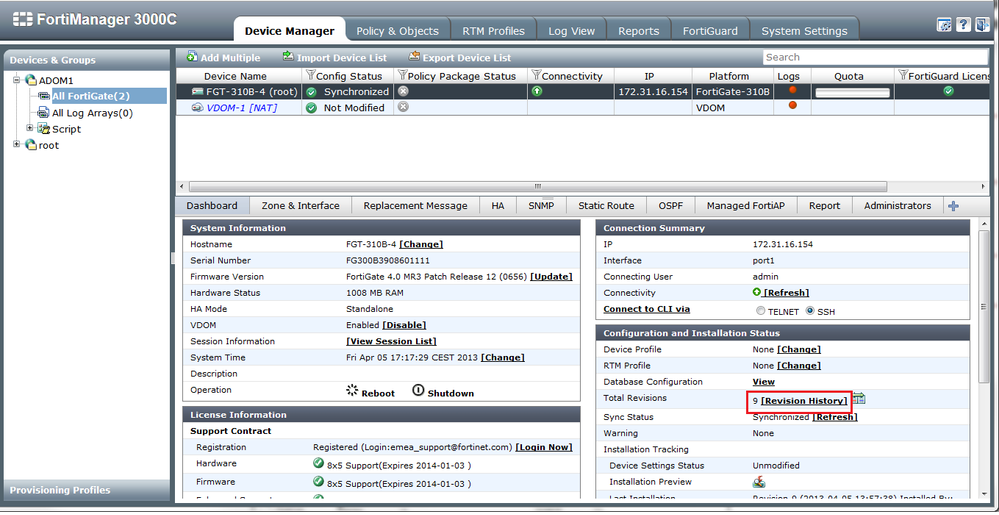Click the Config Status filter funnel

311,76
